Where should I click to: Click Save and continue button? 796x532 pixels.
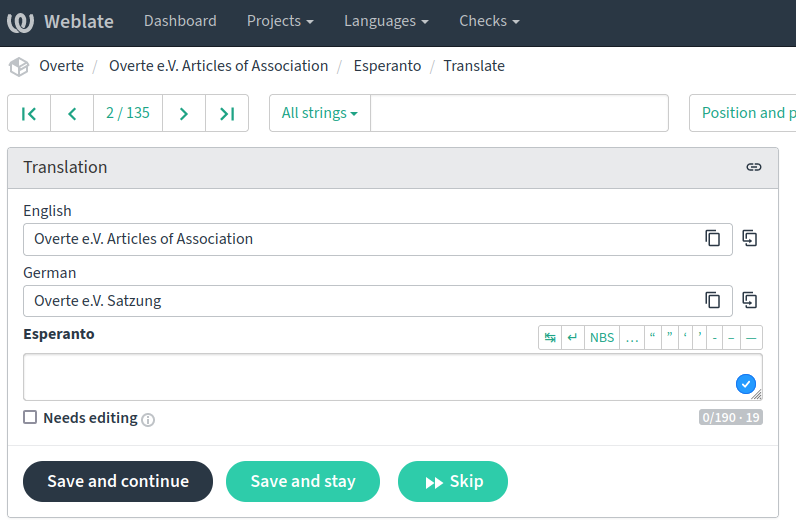(x=118, y=481)
